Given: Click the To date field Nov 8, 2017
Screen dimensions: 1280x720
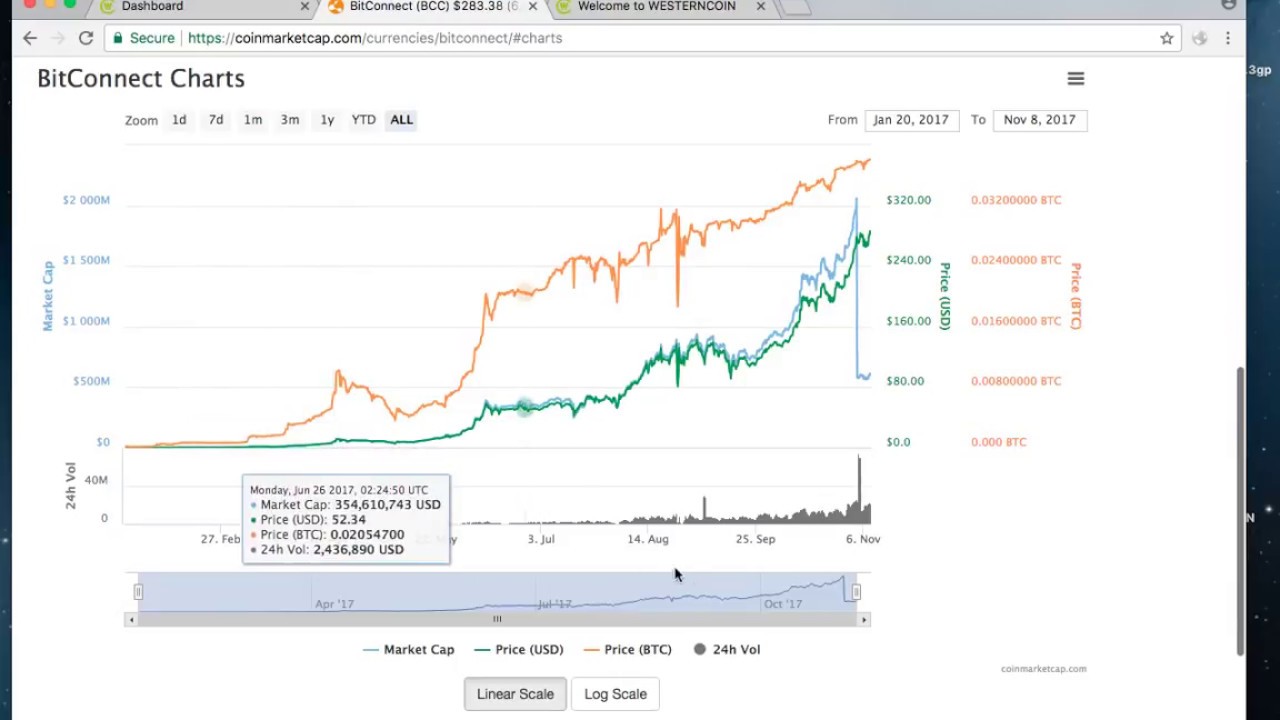Looking at the screenshot, I should pos(1040,120).
